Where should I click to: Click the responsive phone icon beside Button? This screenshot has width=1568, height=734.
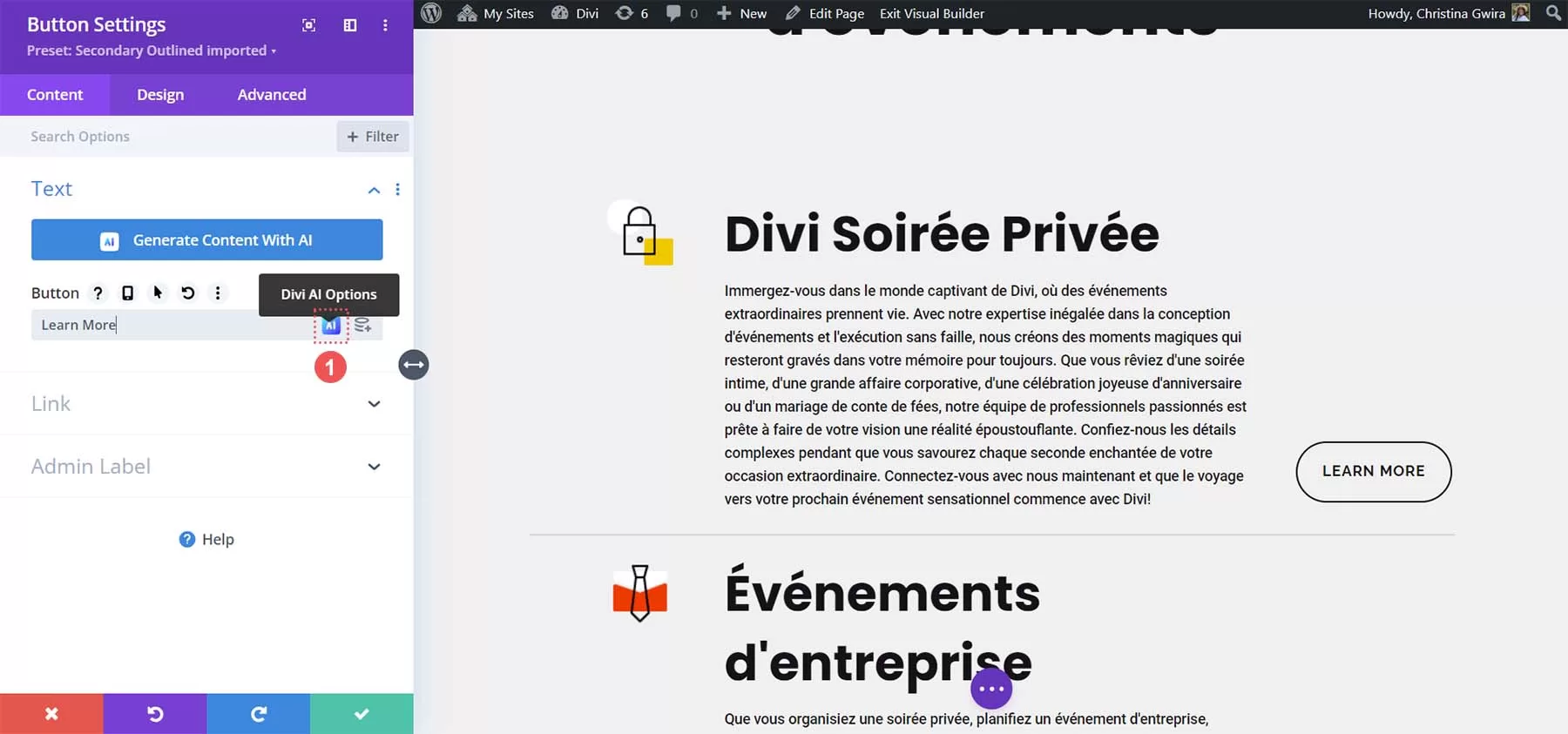pyautogui.click(x=127, y=293)
